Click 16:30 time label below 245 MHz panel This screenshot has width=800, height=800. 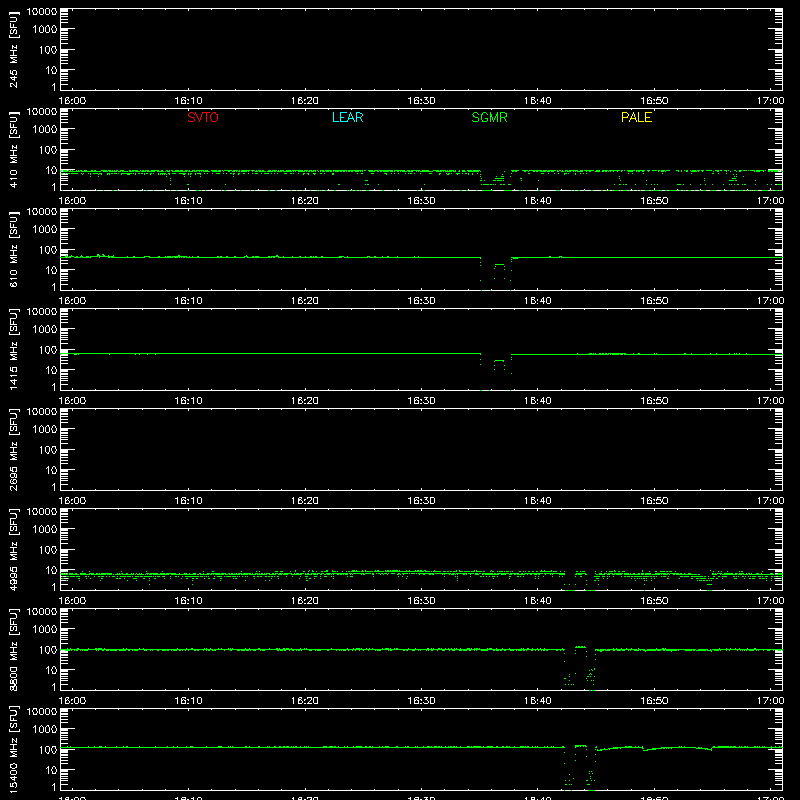pyautogui.click(x=421, y=101)
